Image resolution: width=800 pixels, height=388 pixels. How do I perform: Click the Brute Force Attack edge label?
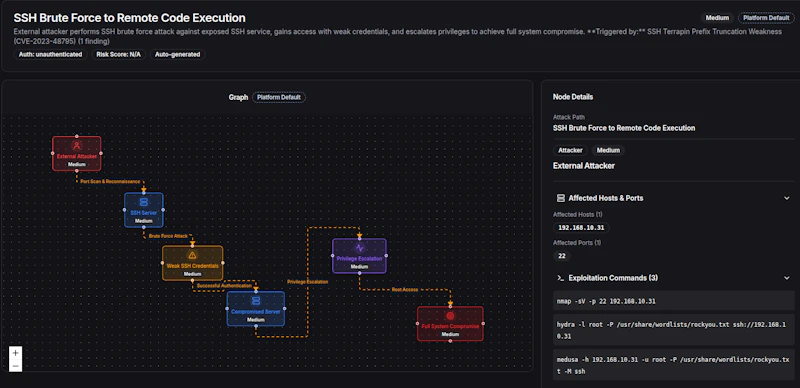168,236
